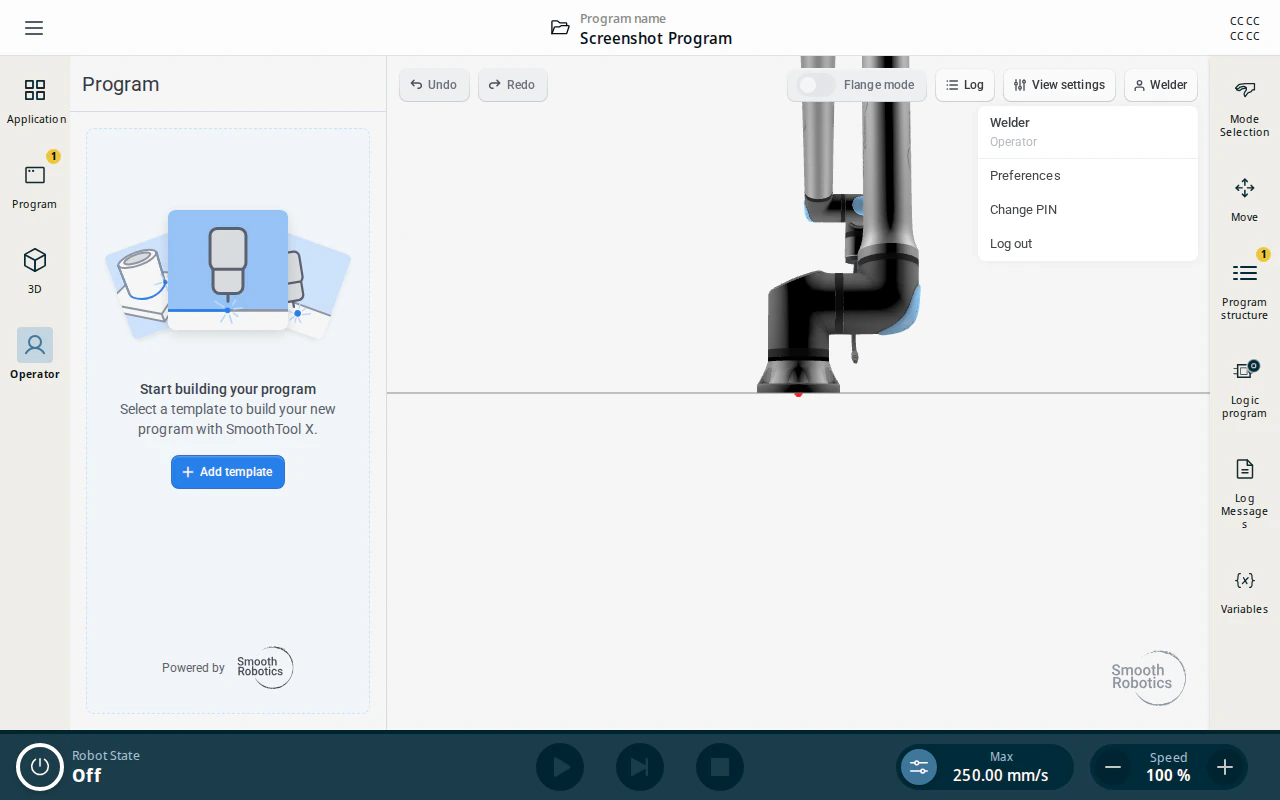Click the Screenshot Program name
Screen dimensions: 1280x800
(656, 38)
